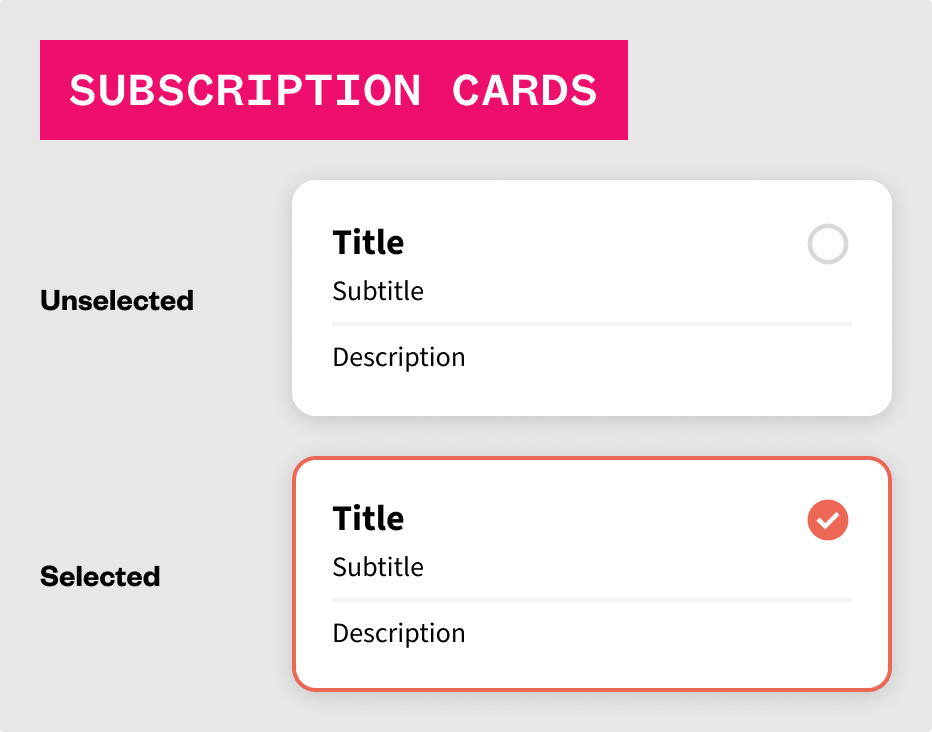Click Title in the unselected card
The width and height of the screenshot is (932, 732).
[368, 243]
